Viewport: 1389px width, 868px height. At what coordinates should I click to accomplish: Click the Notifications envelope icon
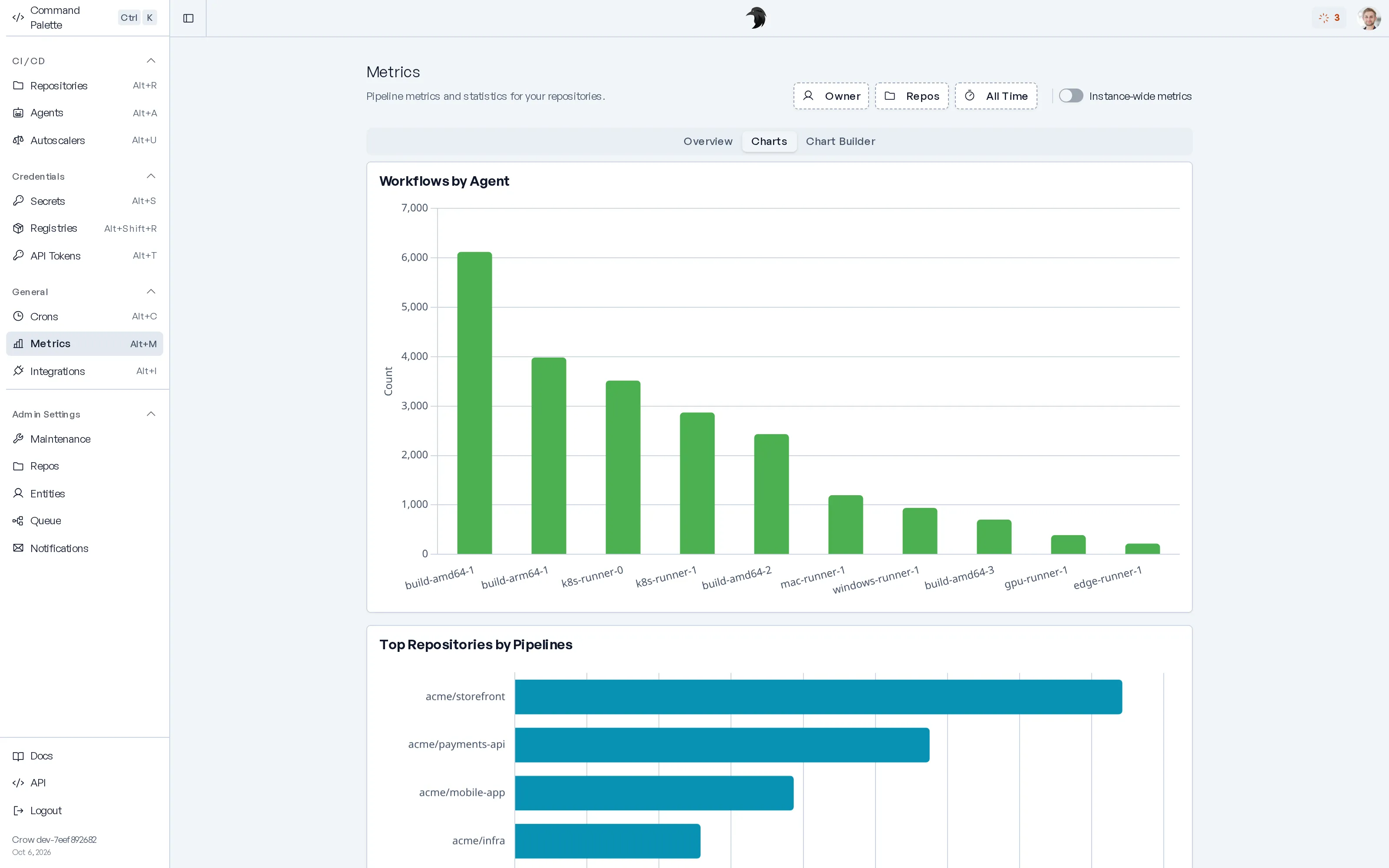click(18, 548)
